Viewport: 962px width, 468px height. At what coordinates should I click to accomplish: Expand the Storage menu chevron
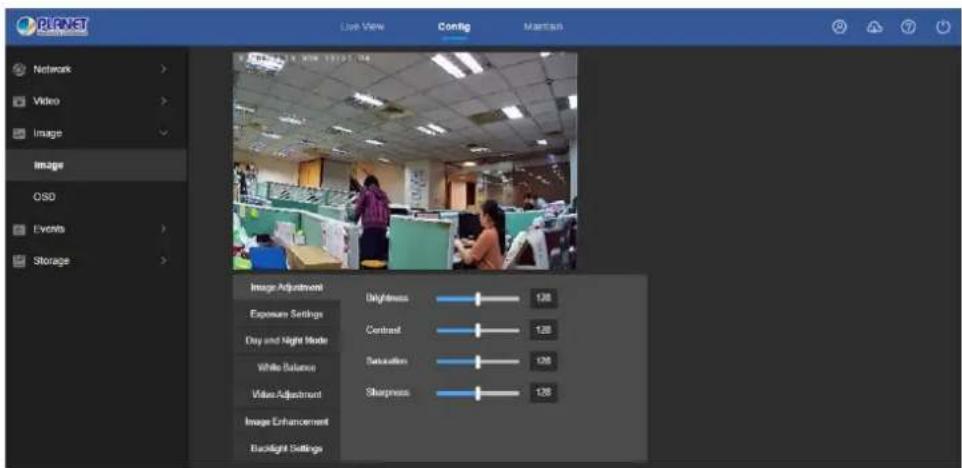tap(163, 261)
